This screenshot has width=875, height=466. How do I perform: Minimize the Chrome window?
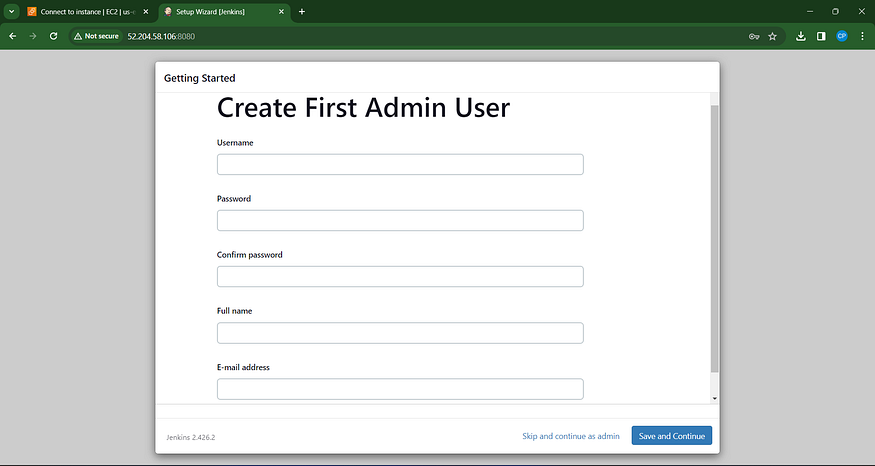(810, 12)
